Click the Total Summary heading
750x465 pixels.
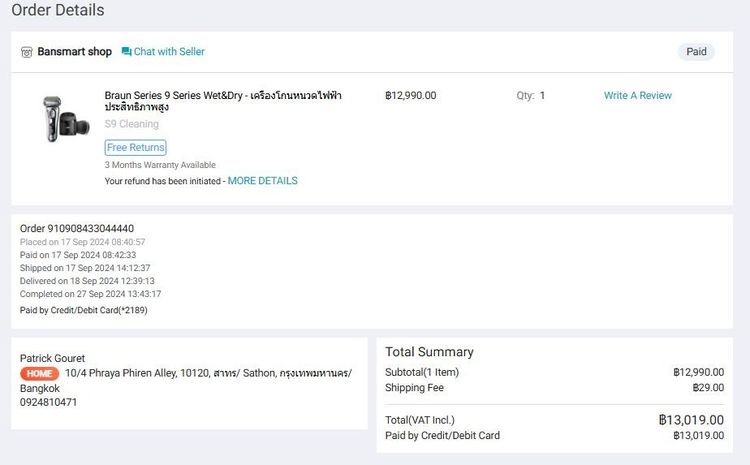pyautogui.click(x=430, y=352)
